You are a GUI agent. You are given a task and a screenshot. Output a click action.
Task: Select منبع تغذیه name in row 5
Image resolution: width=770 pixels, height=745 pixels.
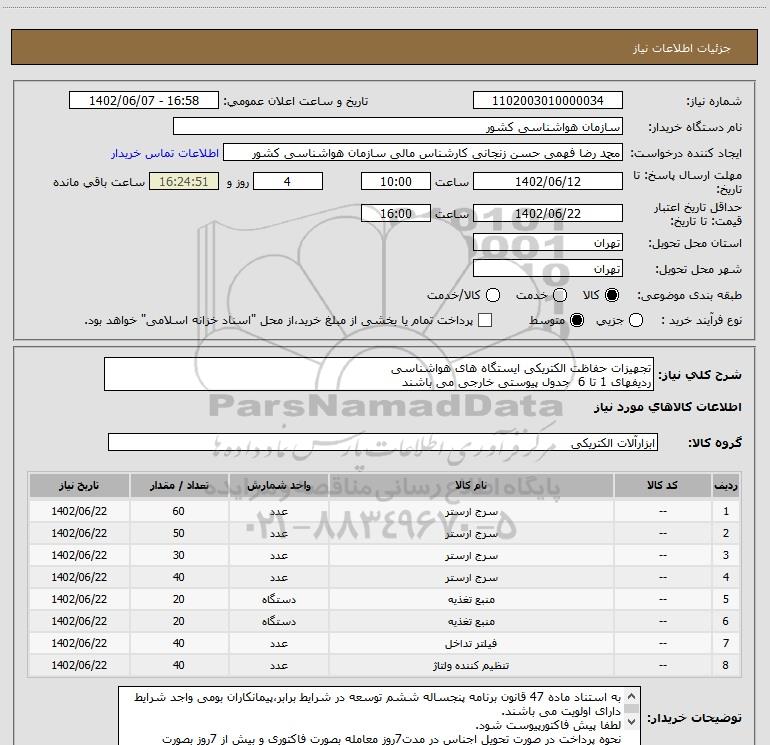point(471,600)
